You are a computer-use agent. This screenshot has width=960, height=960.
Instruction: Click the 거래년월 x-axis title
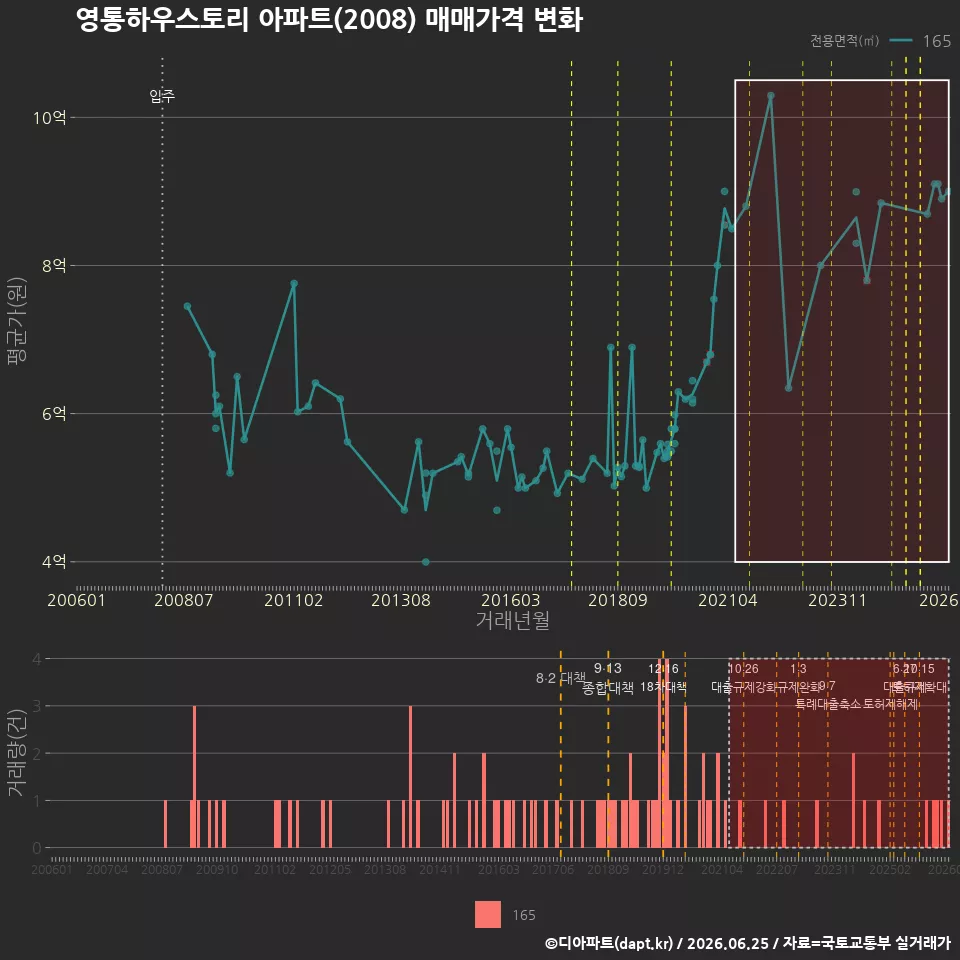[x=512, y=620]
